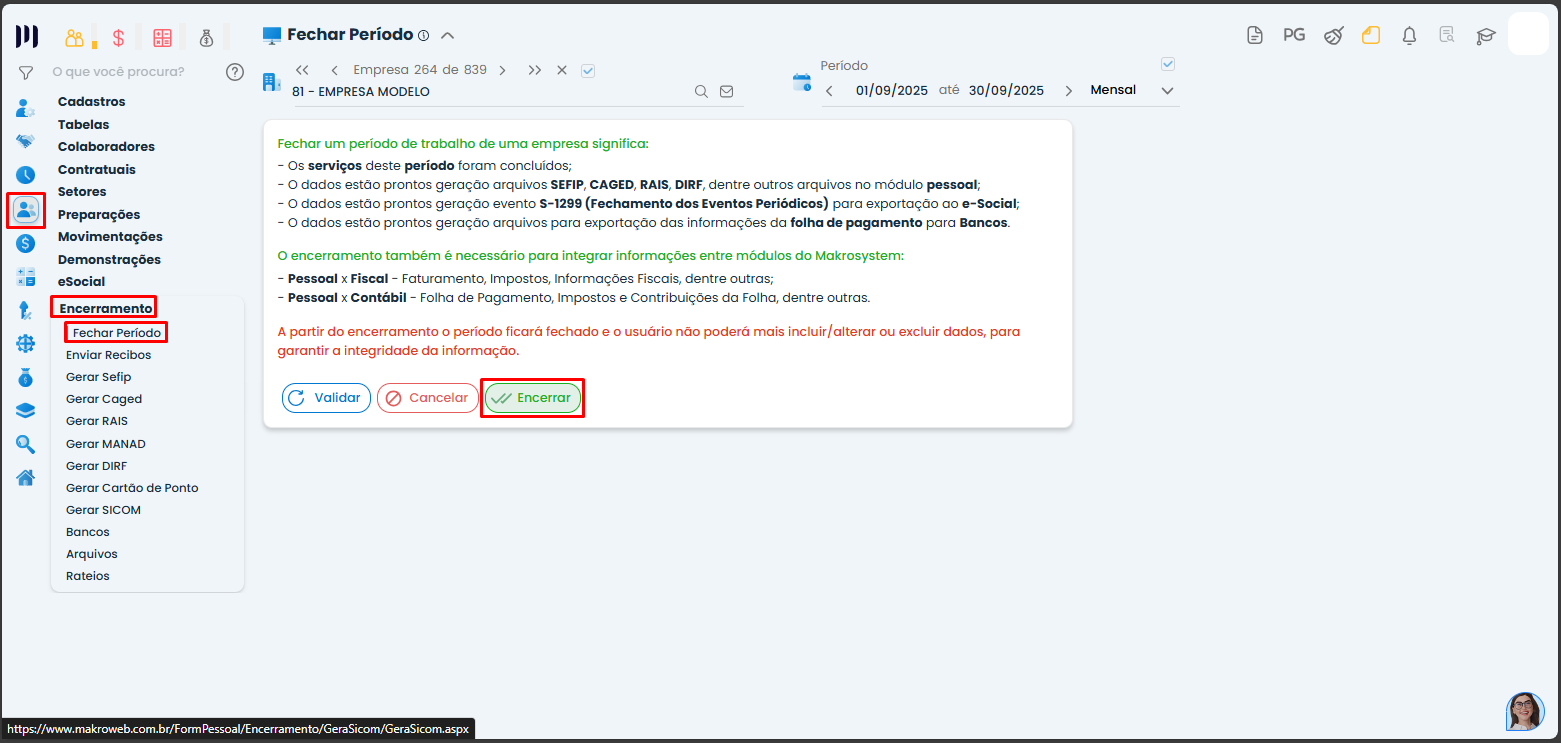Click the Makrosystem logo icon
The height and width of the screenshot is (743, 1561).
27,37
